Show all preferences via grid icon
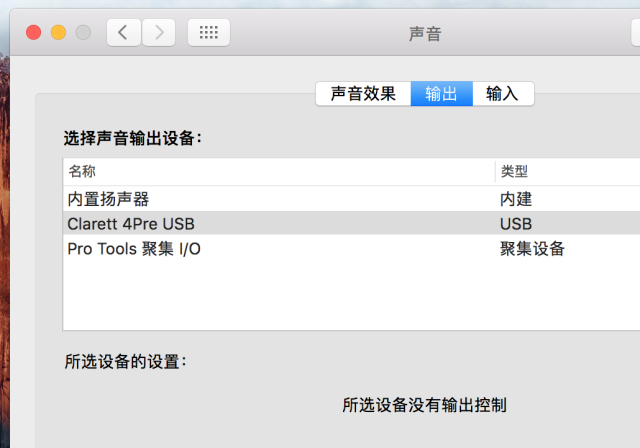Viewport: 640px width, 448px height. point(208,32)
